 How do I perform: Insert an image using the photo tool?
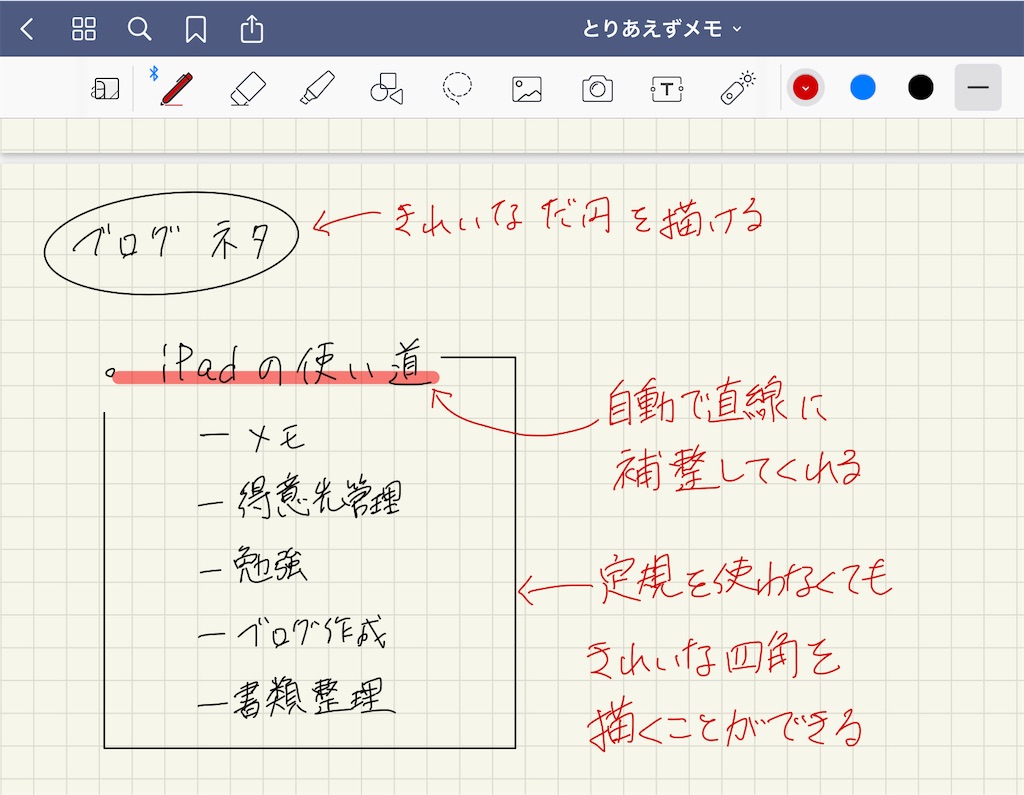pyautogui.click(x=527, y=88)
